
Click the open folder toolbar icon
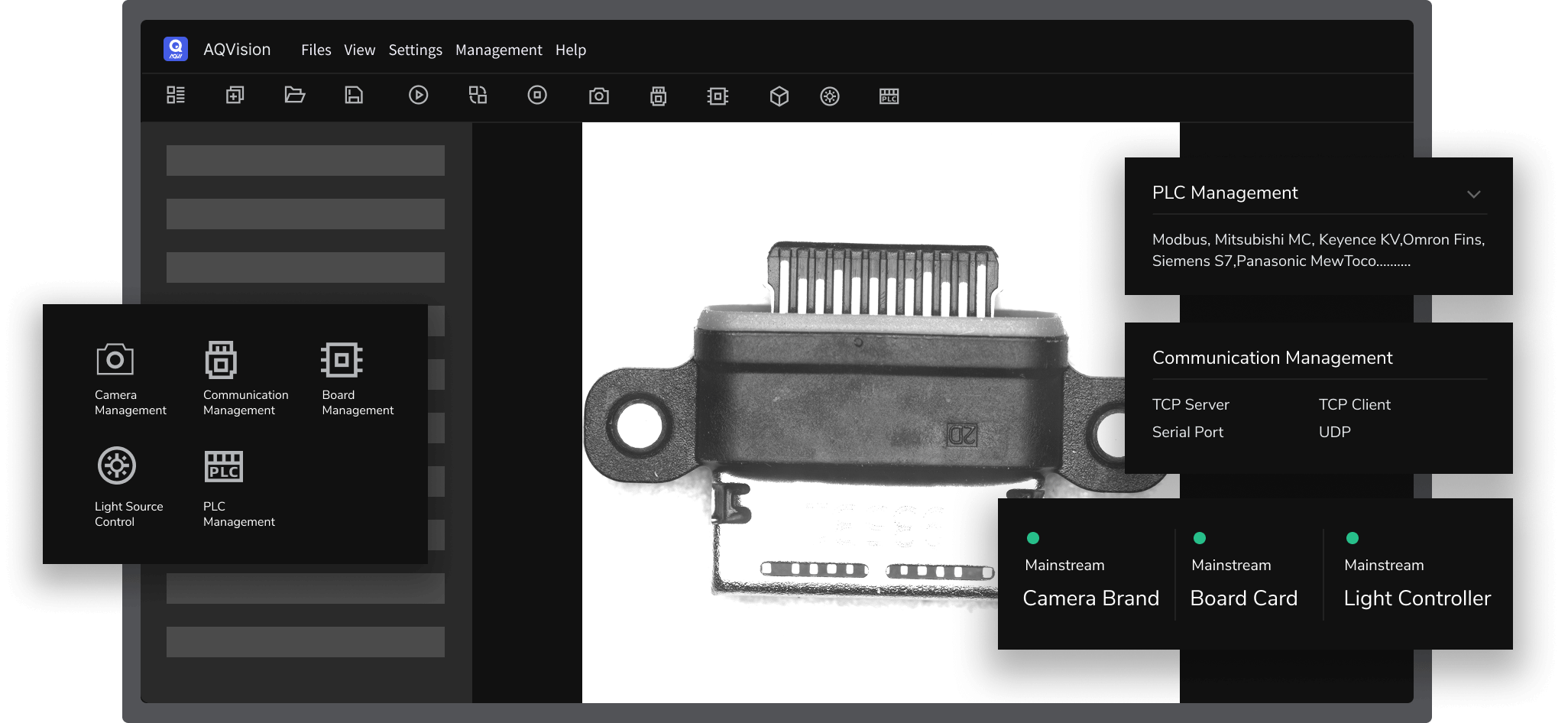tap(294, 95)
